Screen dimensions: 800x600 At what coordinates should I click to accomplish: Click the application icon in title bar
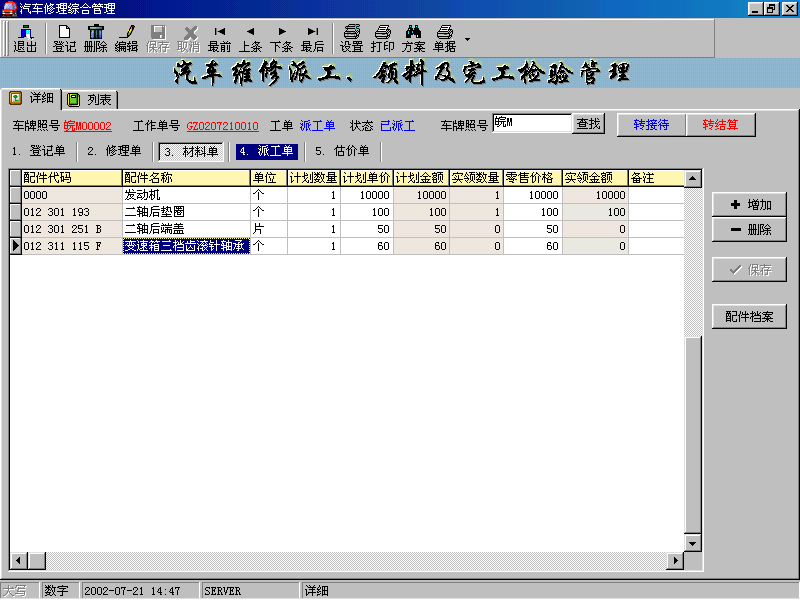point(9,9)
